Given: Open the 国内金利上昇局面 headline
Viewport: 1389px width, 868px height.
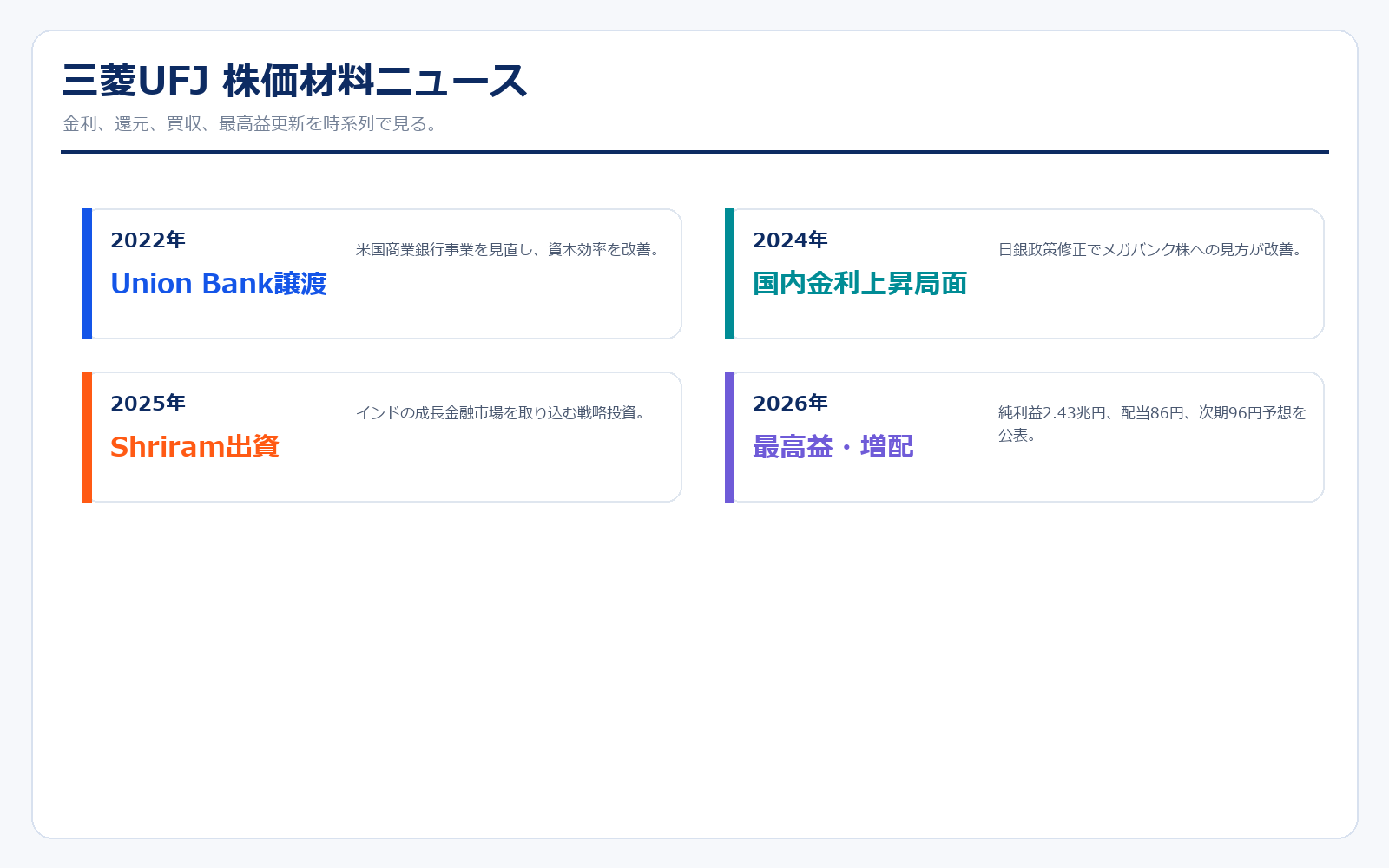Looking at the screenshot, I should [859, 283].
